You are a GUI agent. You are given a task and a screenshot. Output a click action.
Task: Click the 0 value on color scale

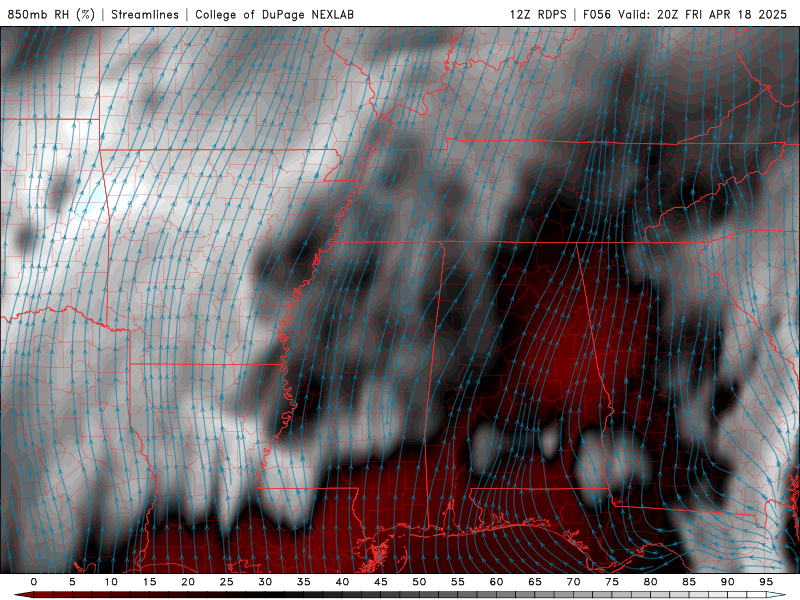(x=34, y=582)
